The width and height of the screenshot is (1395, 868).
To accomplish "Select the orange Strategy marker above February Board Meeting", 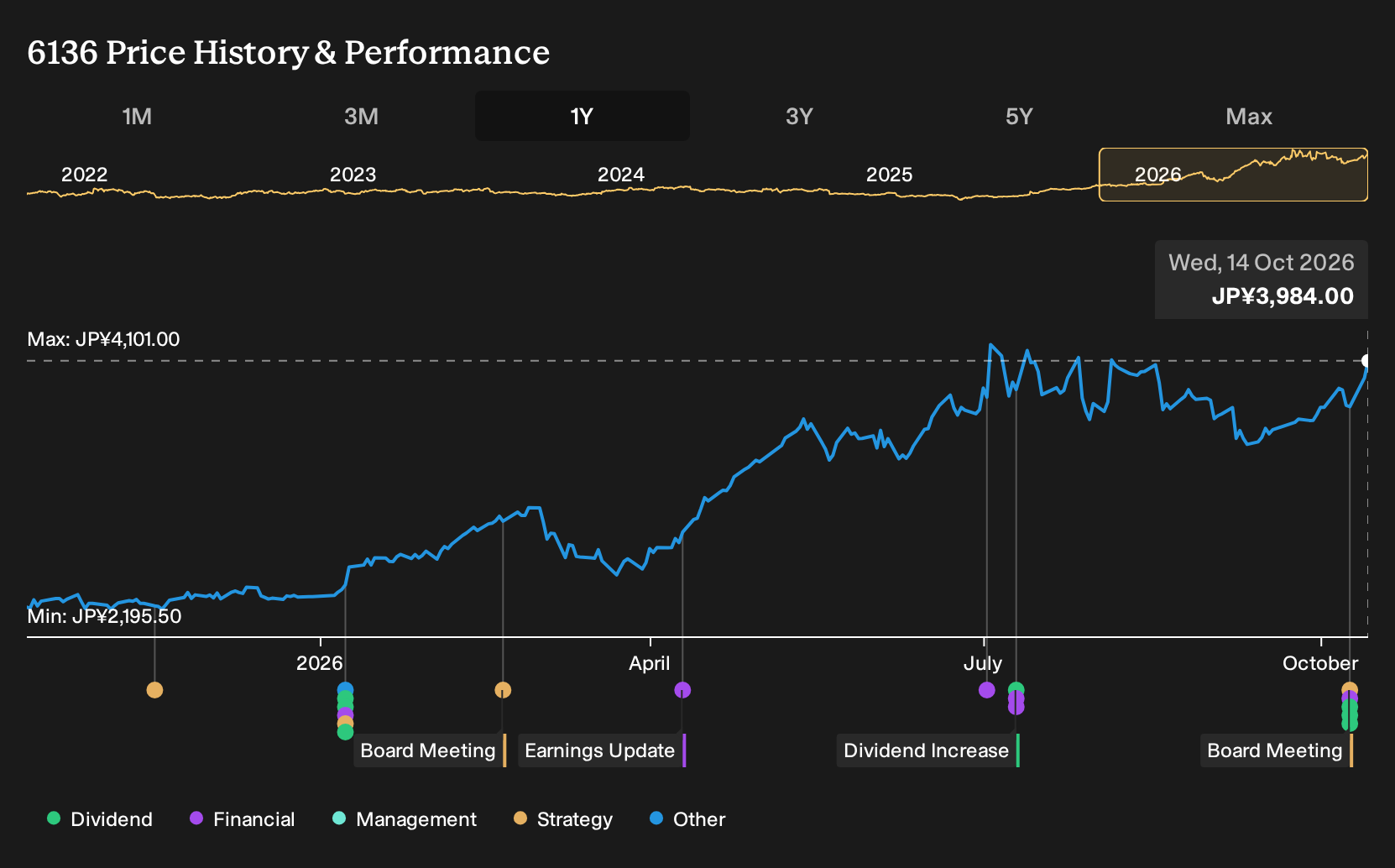I will pos(503,690).
